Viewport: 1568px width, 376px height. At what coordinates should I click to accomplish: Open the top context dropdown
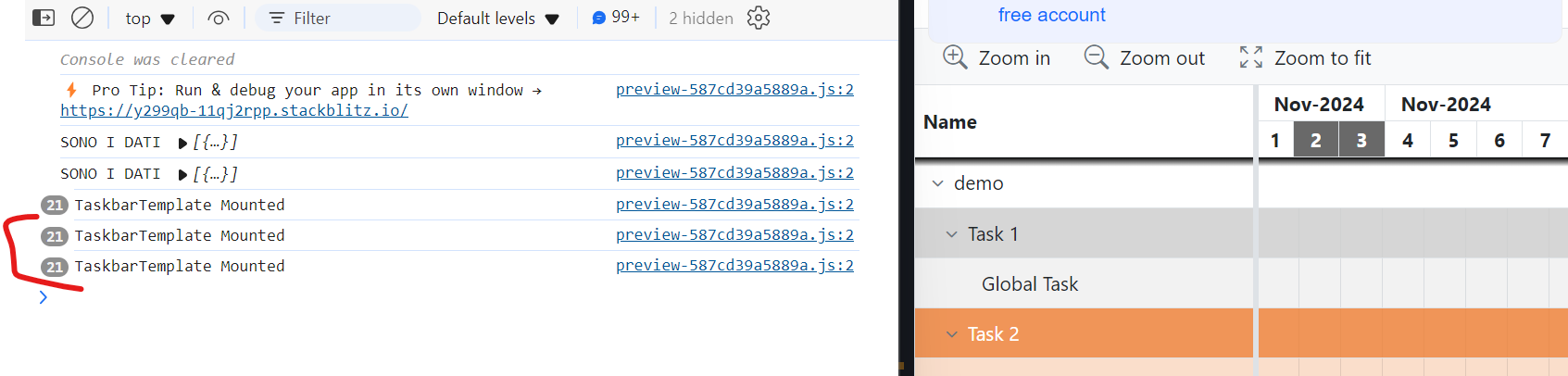pos(150,19)
